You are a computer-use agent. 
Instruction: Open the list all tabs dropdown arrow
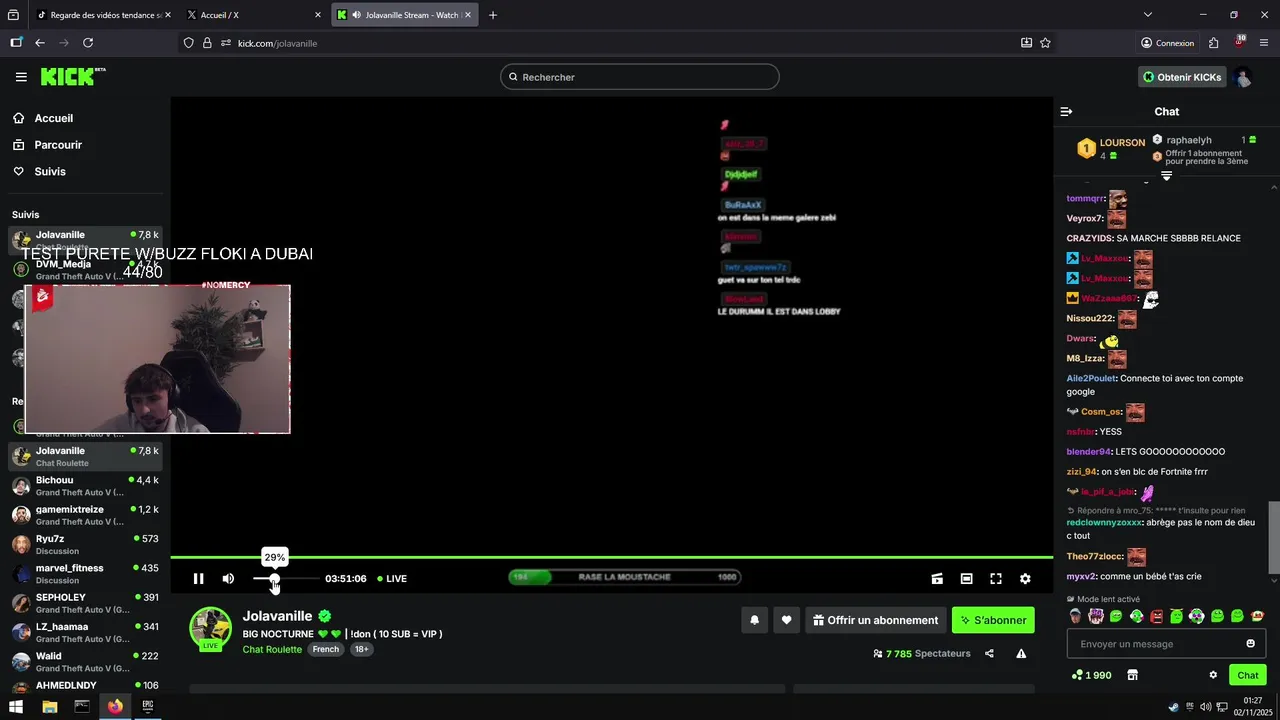pos(1148,15)
